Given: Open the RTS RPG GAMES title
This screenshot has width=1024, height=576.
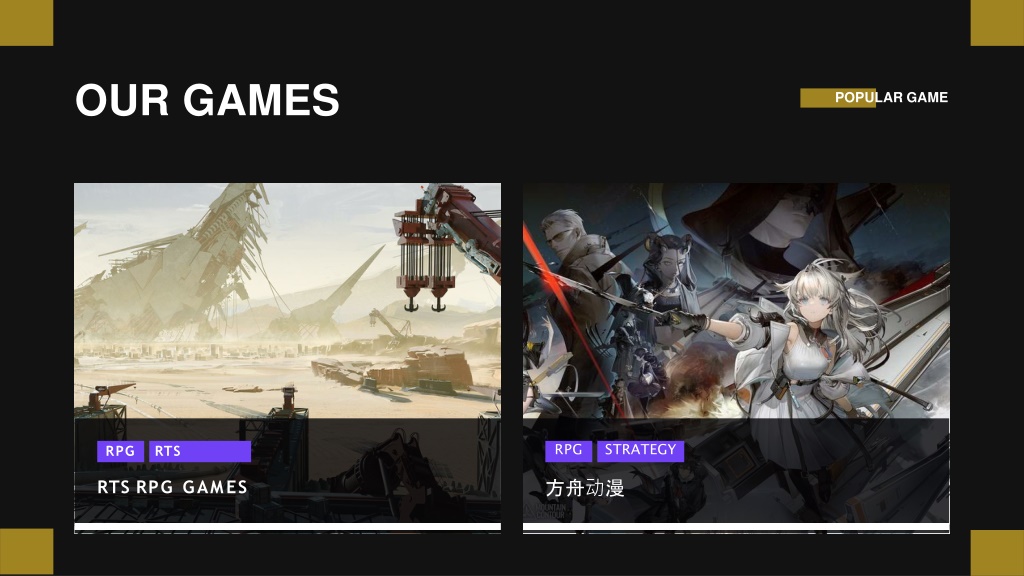Looking at the screenshot, I should (x=172, y=487).
